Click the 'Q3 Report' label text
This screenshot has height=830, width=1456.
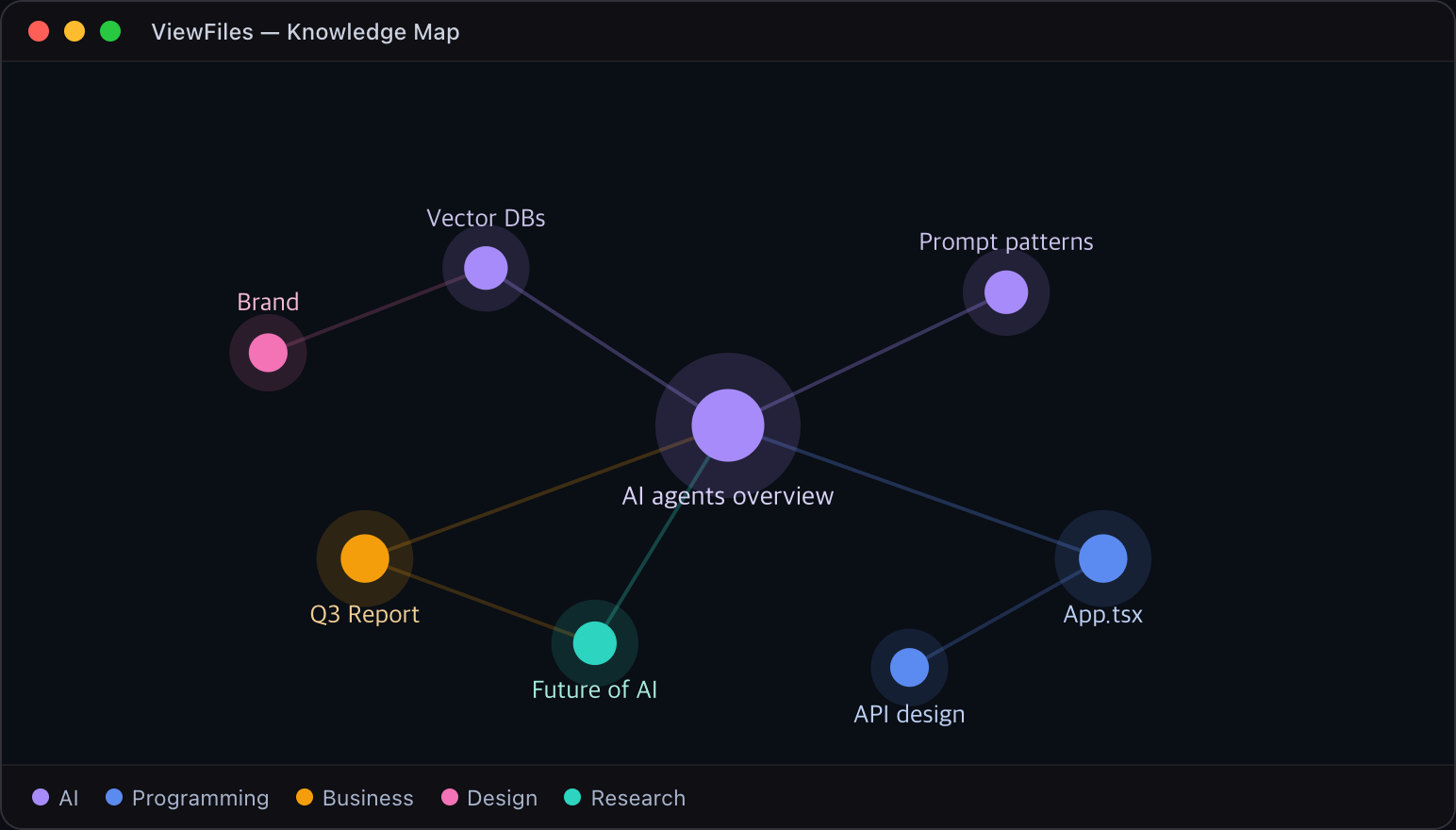(365, 614)
